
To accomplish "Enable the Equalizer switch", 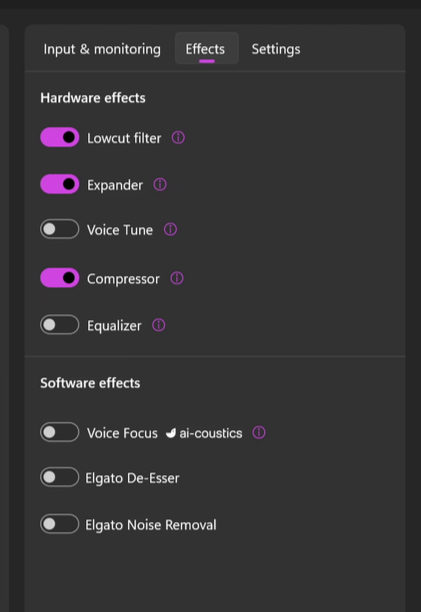I will pyautogui.click(x=60, y=324).
